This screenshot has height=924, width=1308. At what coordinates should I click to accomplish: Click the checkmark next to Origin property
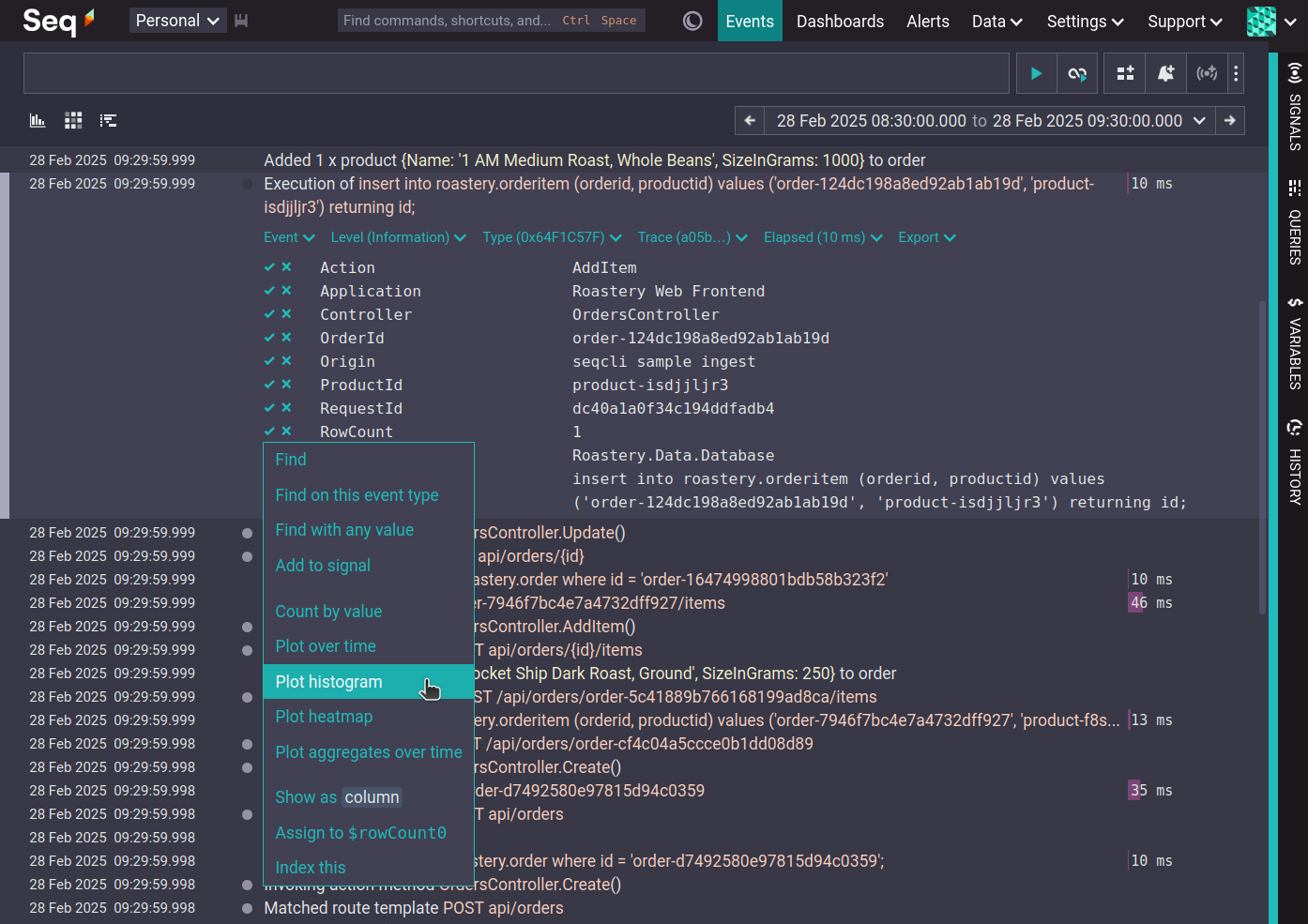(x=269, y=361)
